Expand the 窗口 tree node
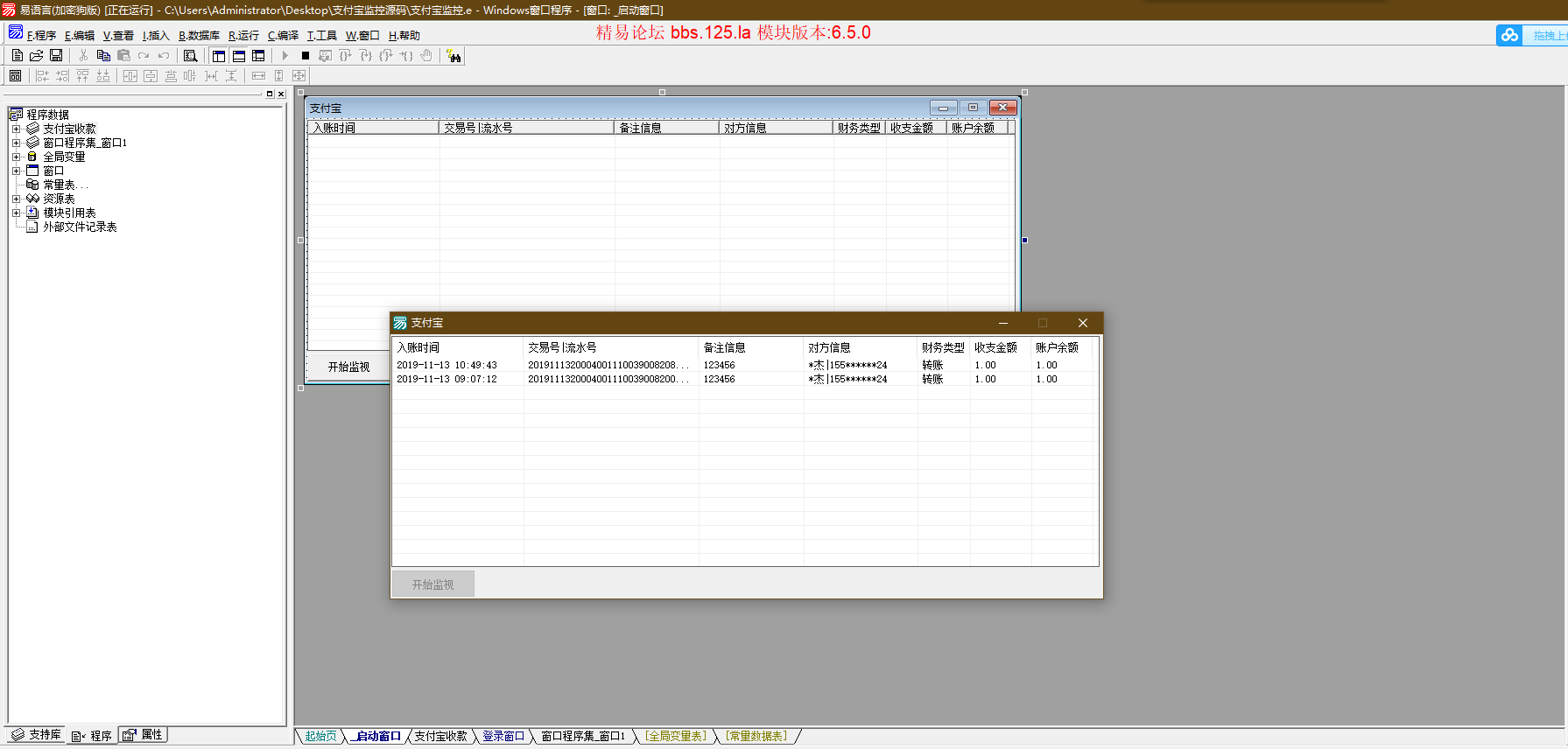 pyautogui.click(x=16, y=171)
